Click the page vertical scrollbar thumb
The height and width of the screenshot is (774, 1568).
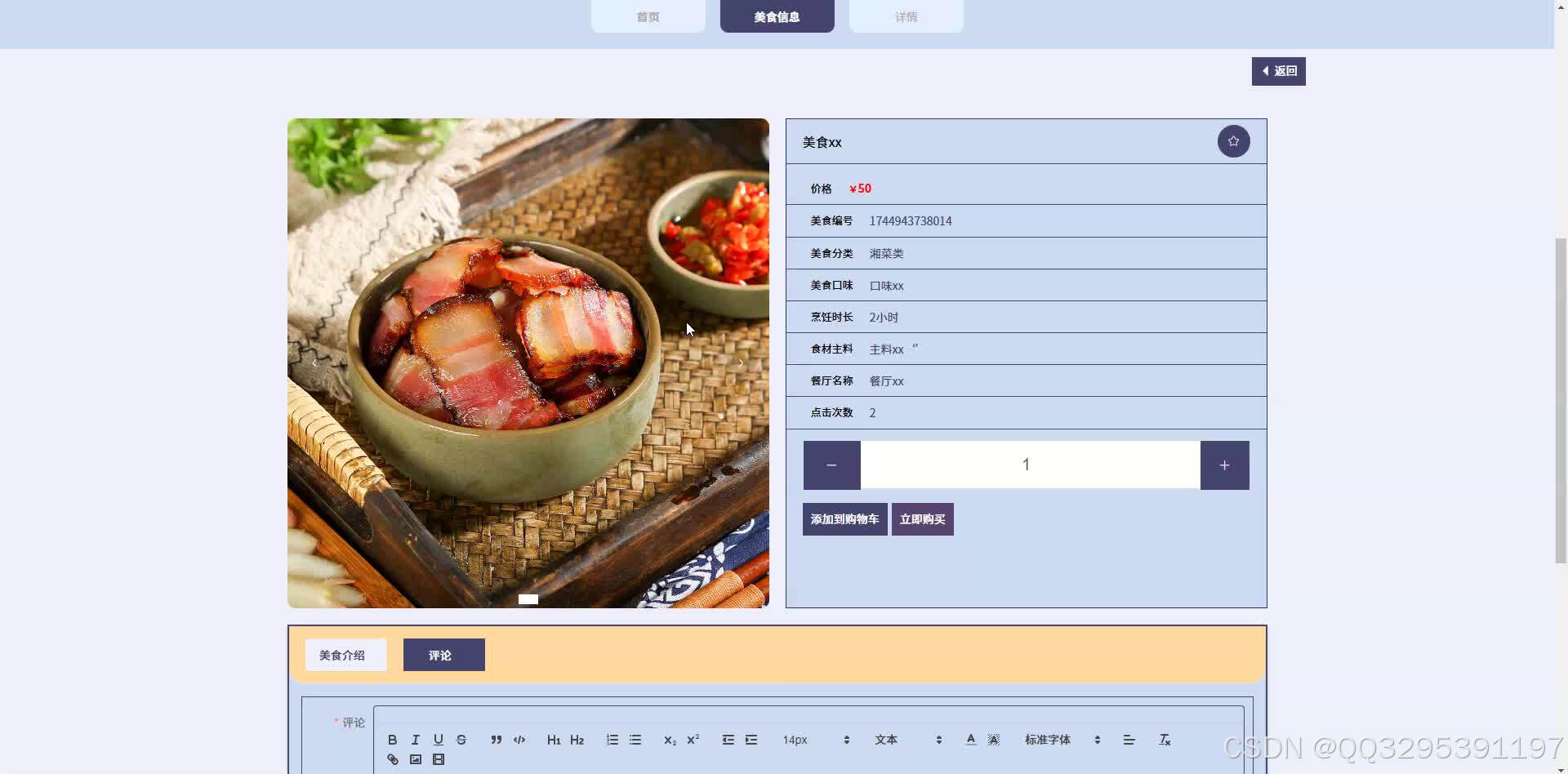[x=1561, y=400]
